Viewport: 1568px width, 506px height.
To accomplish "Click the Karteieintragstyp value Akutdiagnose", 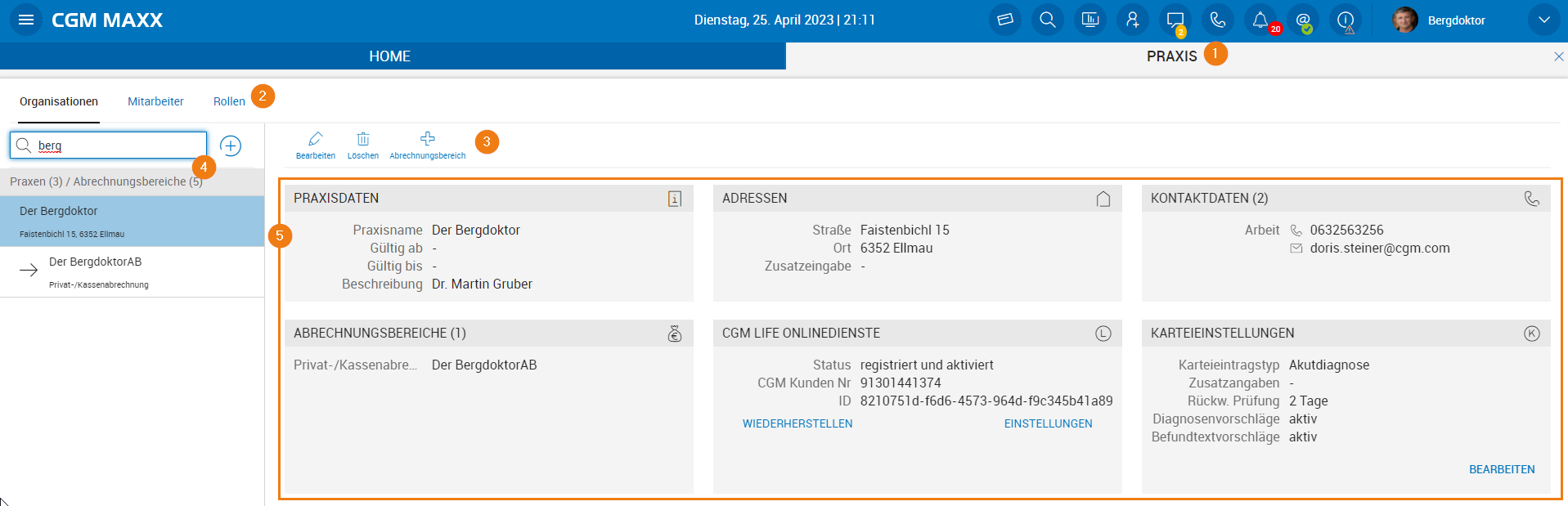I will coord(1329,365).
